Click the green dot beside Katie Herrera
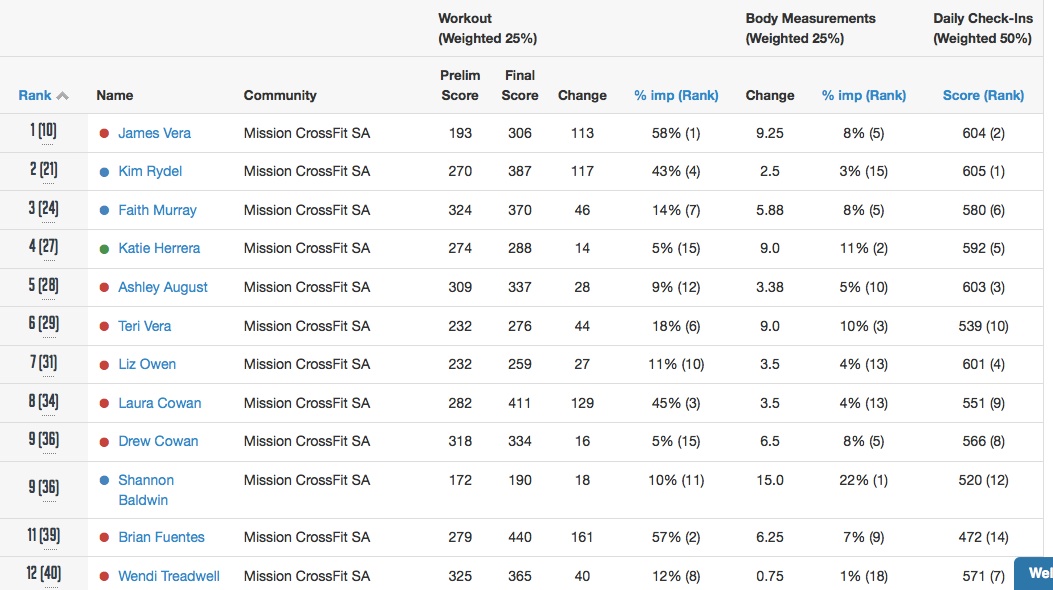The height and width of the screenshot is (590, 1053). (104, 249)
